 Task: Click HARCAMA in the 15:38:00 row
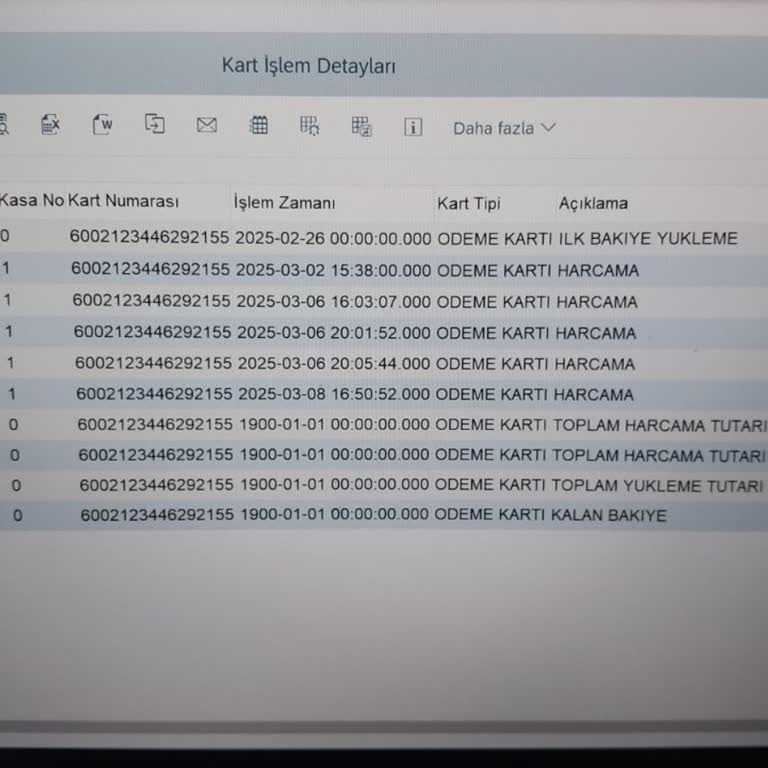(598, 271)
